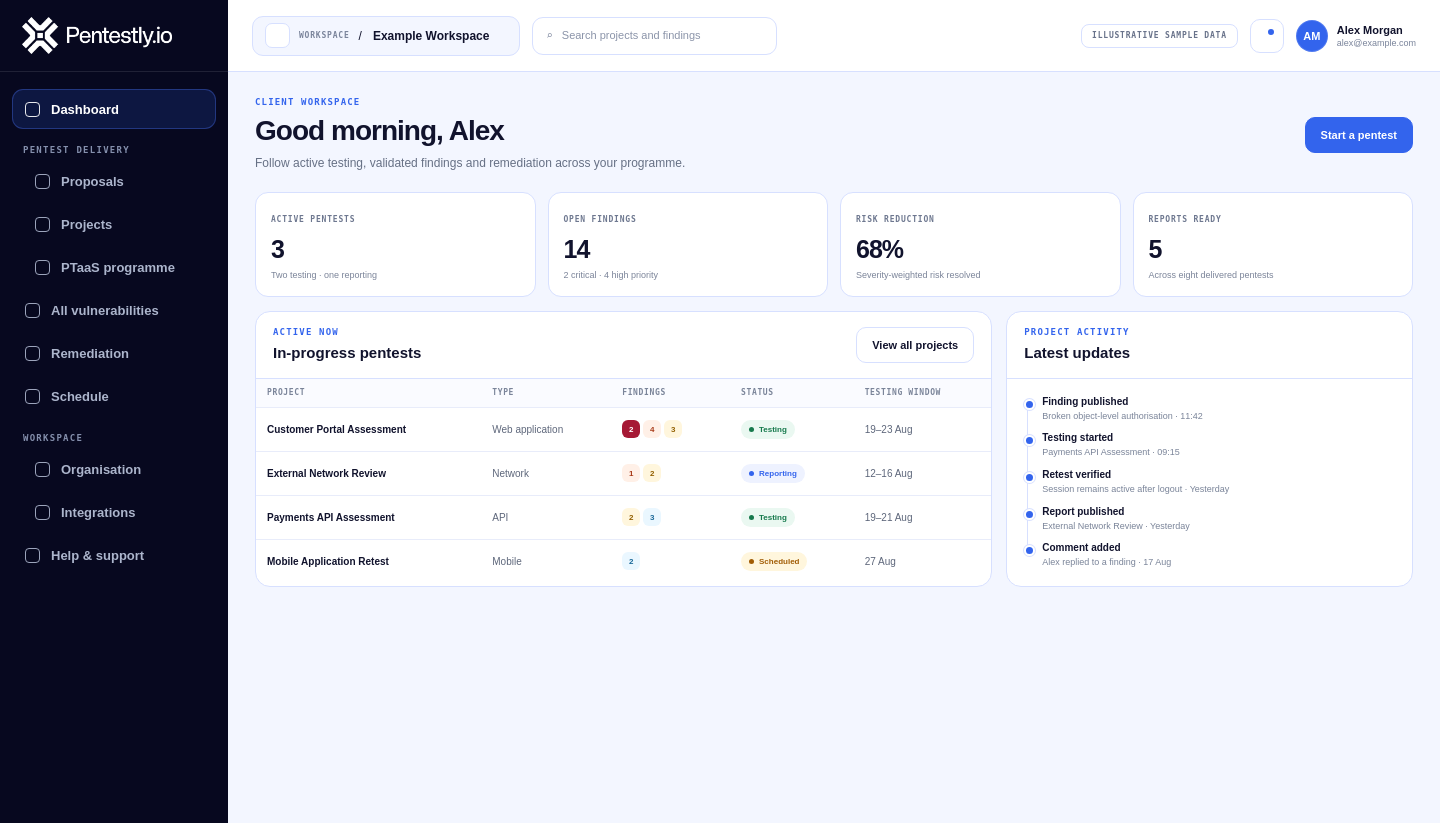
Task: Click medium badge 3 for Customer Portal
Action: click(x=673, y=429)
